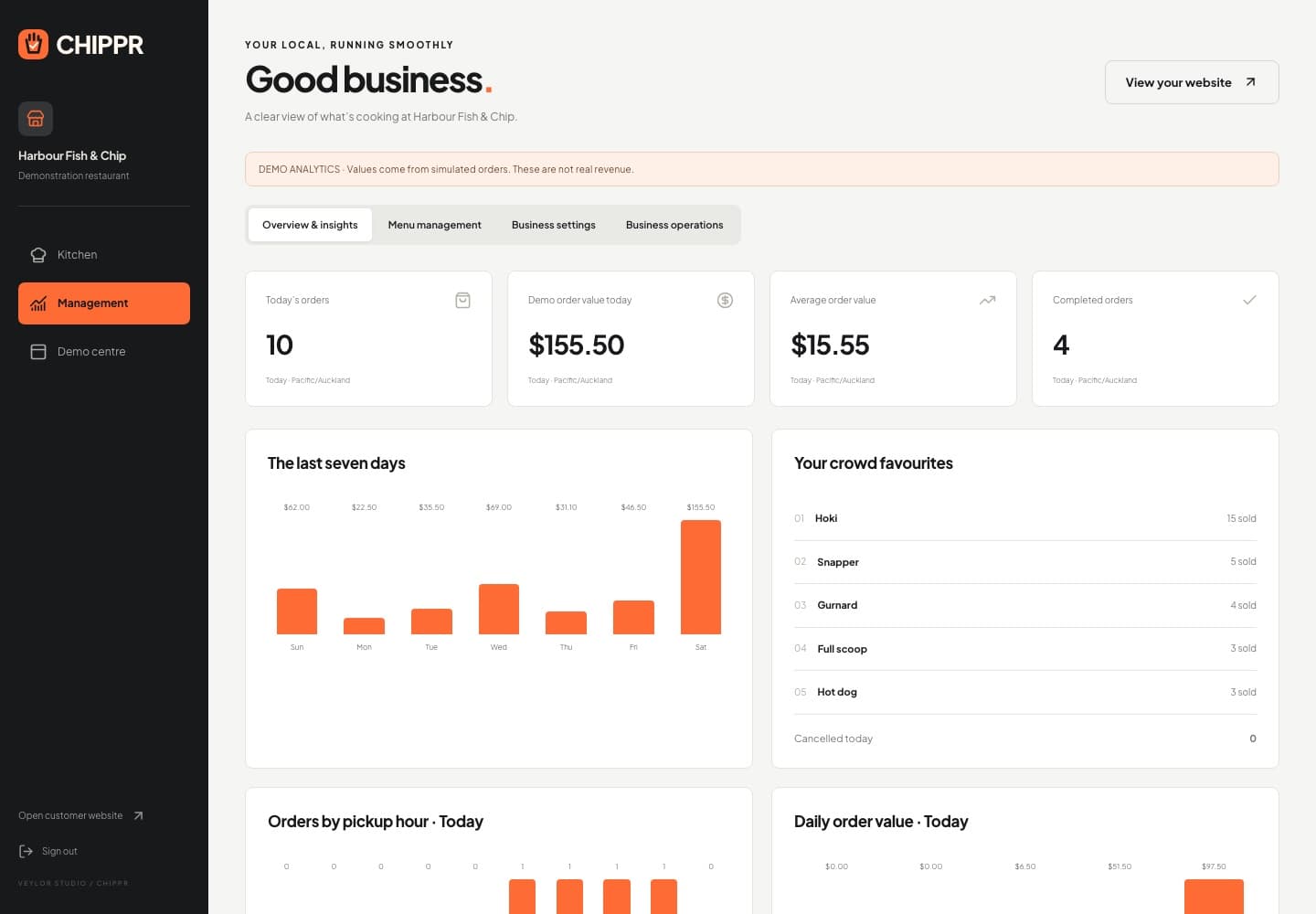Screen dimensions: 1316x914
Task: Click the shopping bag icon on Today's orders
Action: tap(462, 300)
